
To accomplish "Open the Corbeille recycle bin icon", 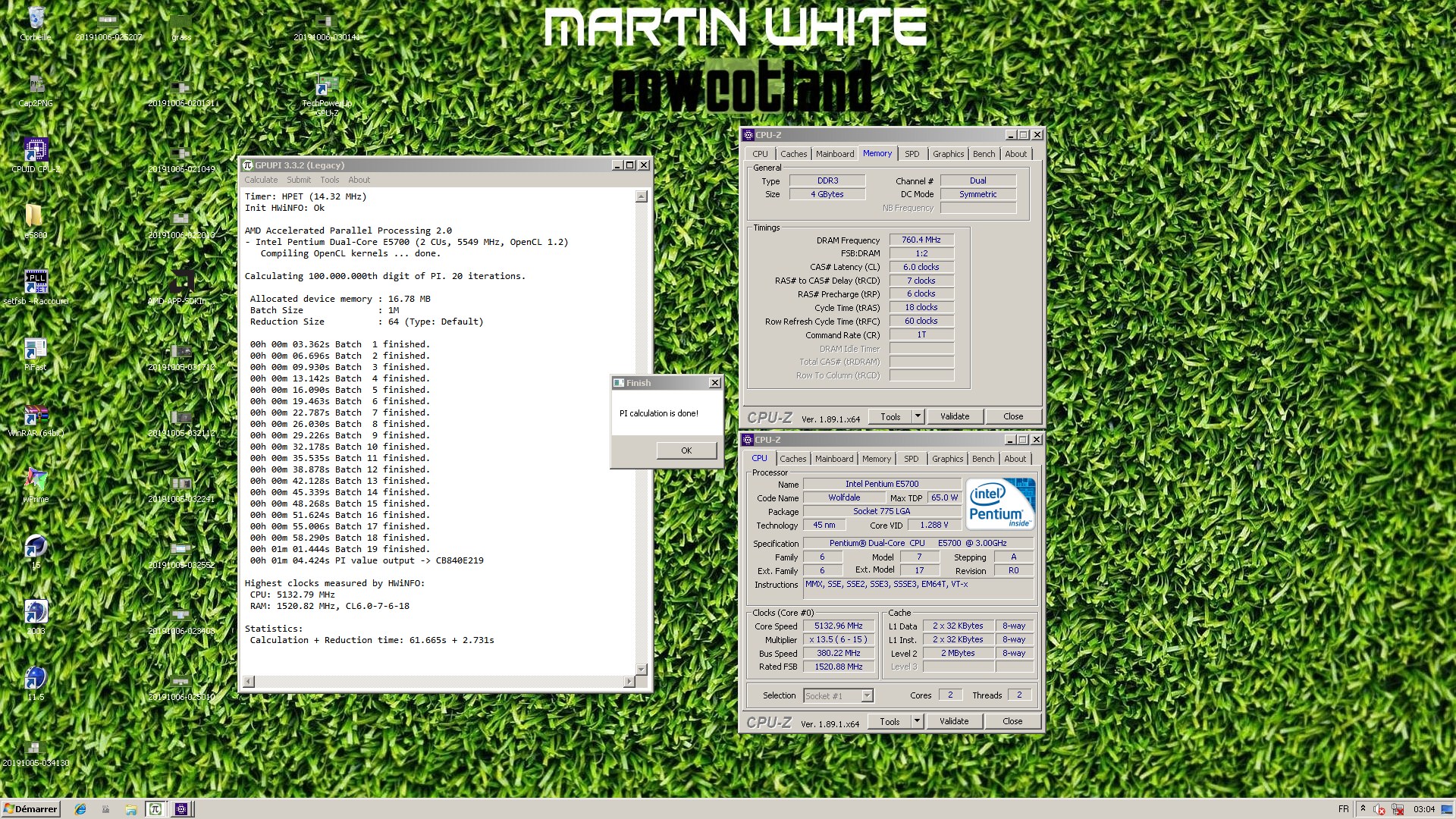I will (36, 24).
